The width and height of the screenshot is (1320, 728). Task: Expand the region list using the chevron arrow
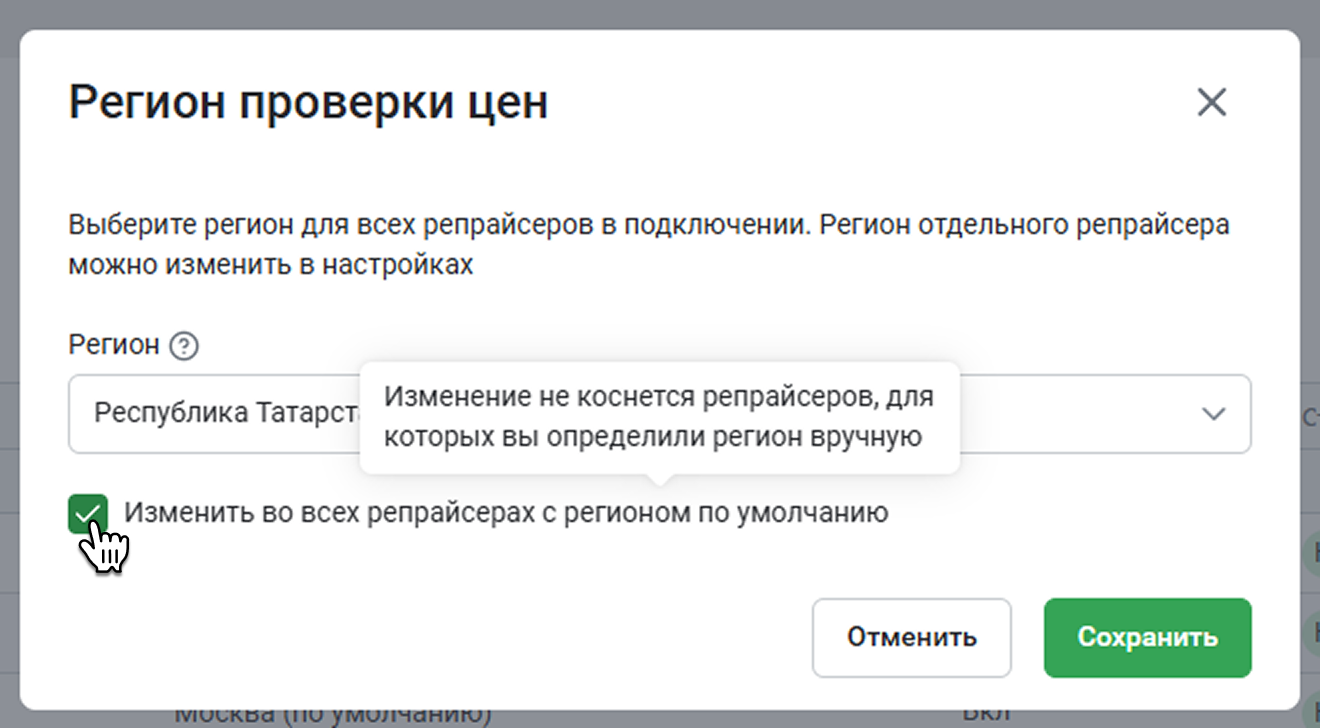click(1213, 414)
